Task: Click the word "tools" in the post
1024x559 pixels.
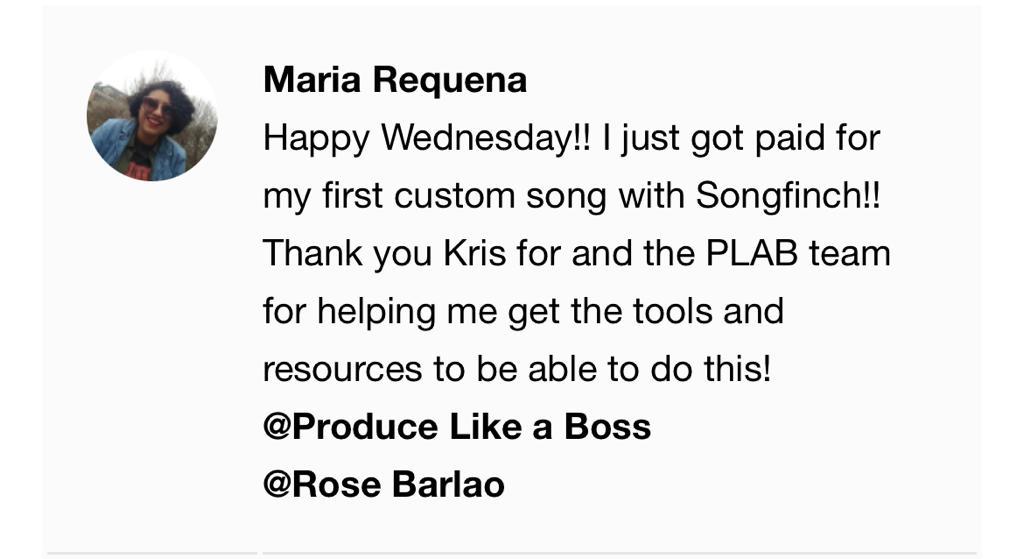Action: point(671,312)
